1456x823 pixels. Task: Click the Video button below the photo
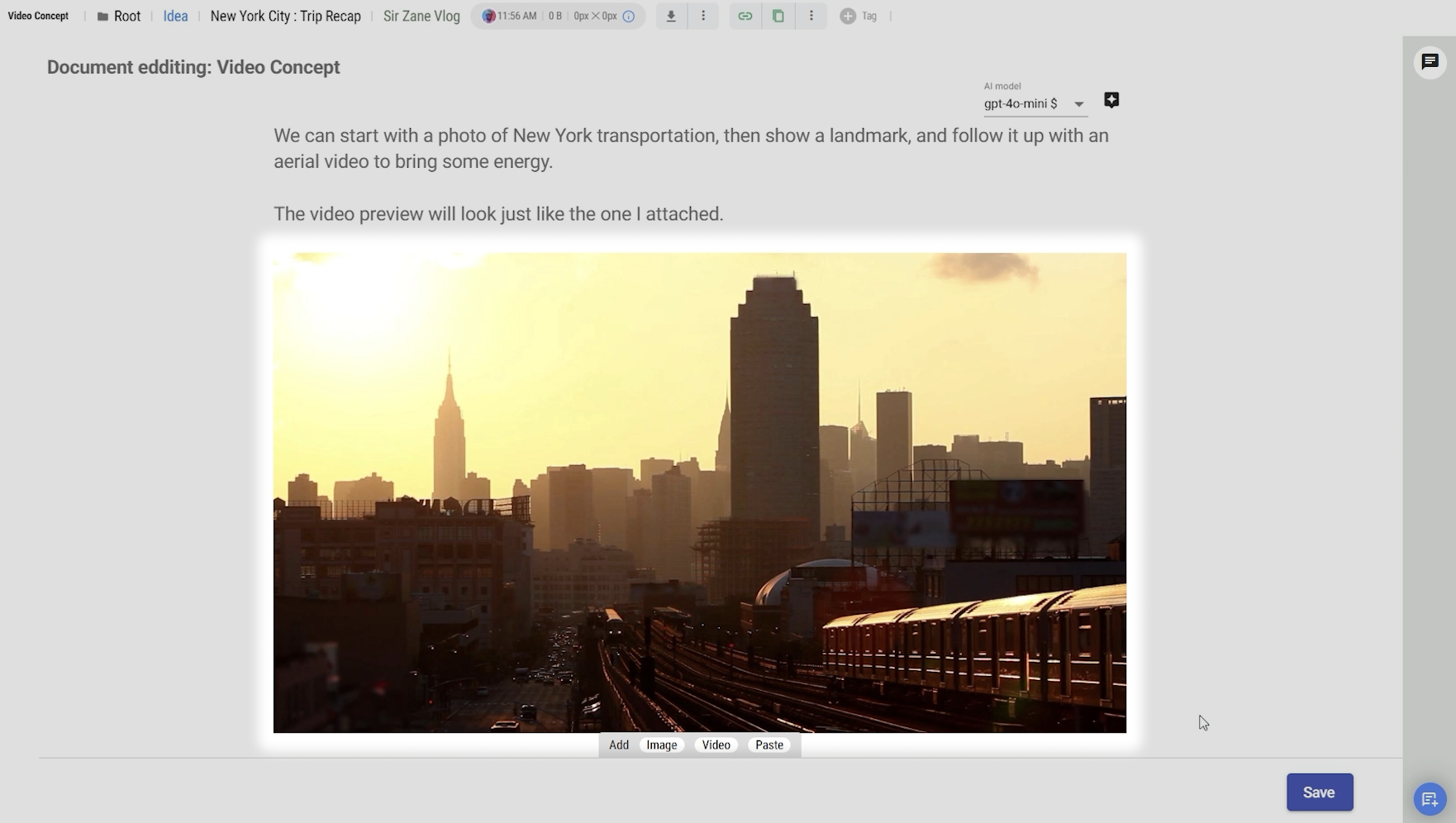pyautogui.click(x=716, y=745)
